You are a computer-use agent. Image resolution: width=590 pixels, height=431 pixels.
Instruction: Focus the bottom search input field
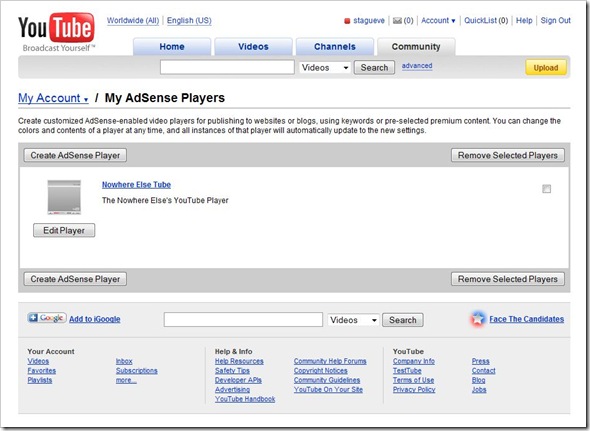coord(243,320)
